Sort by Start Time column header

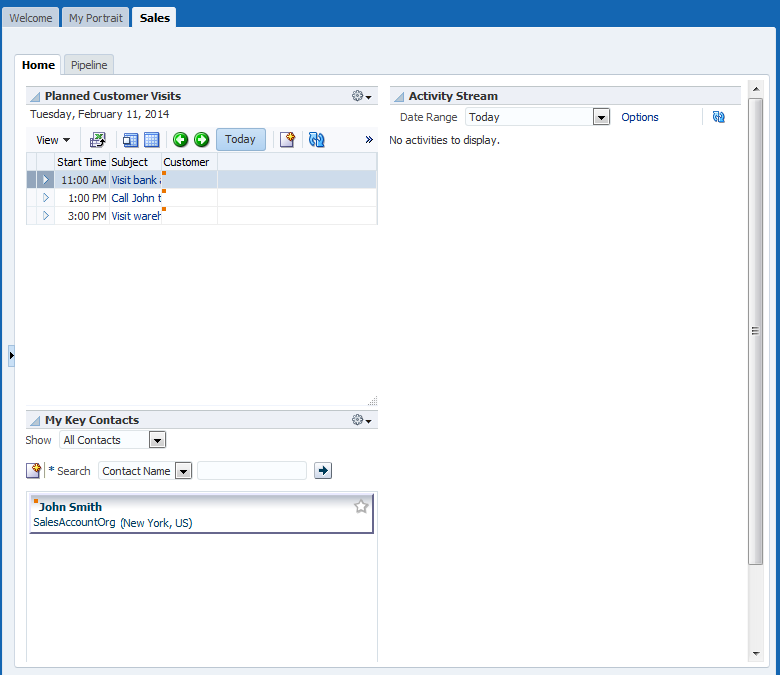pos(82,162)
